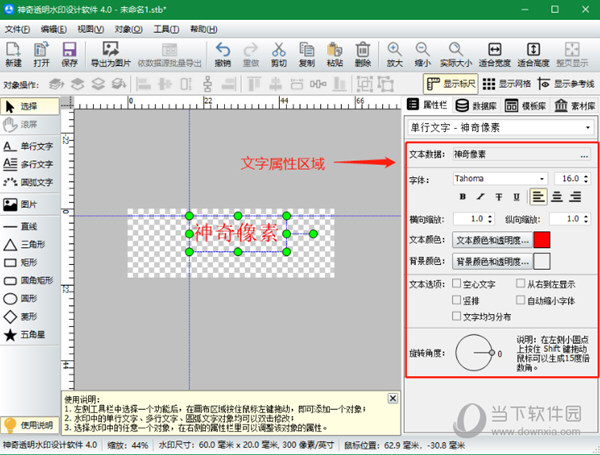Copy the object with the 复制 icon

pyautogui.click(x=307, y=54)
